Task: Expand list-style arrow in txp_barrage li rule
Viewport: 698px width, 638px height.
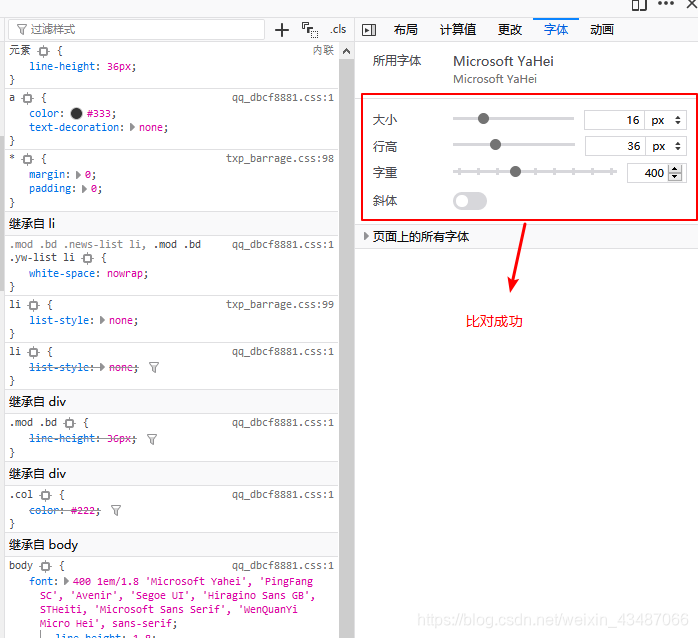Action: click(x=102, y=320)
